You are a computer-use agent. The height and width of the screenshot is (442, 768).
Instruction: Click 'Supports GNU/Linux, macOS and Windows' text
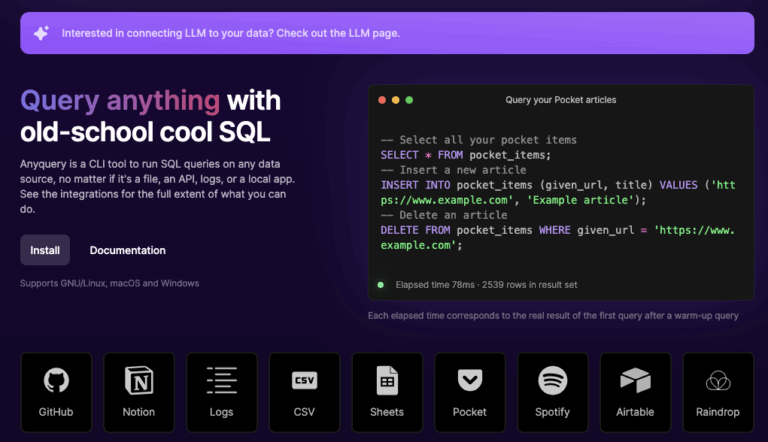(x=110, y=283)
